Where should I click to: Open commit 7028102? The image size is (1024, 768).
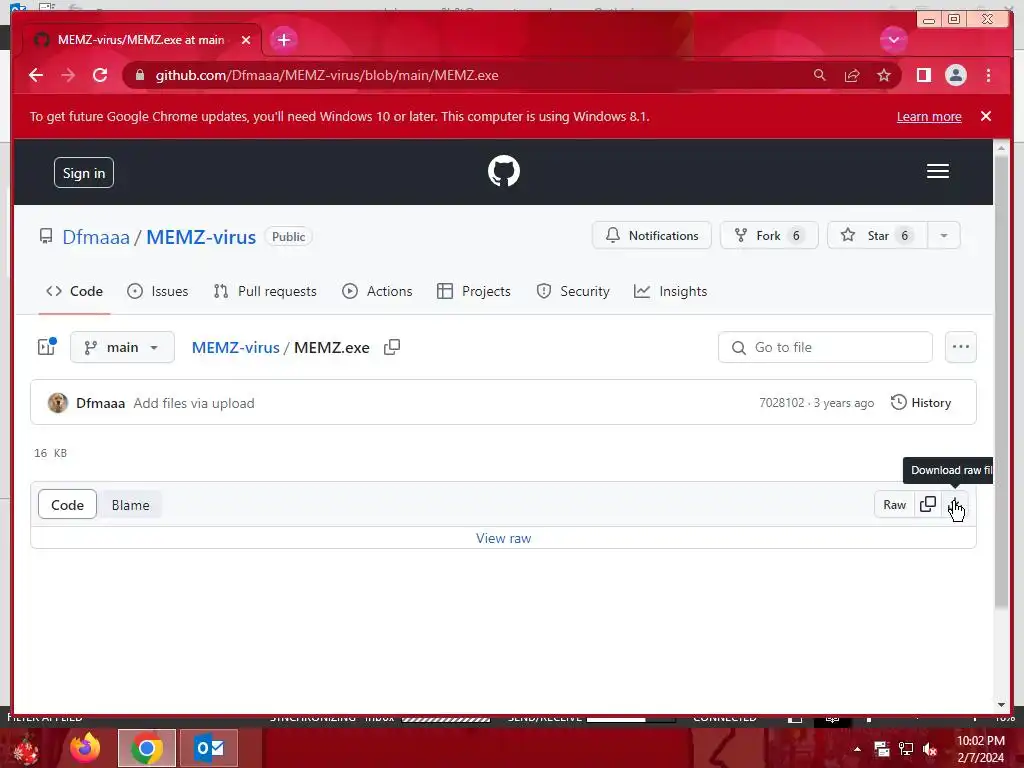pyautogui.click(x=782, y=403)
